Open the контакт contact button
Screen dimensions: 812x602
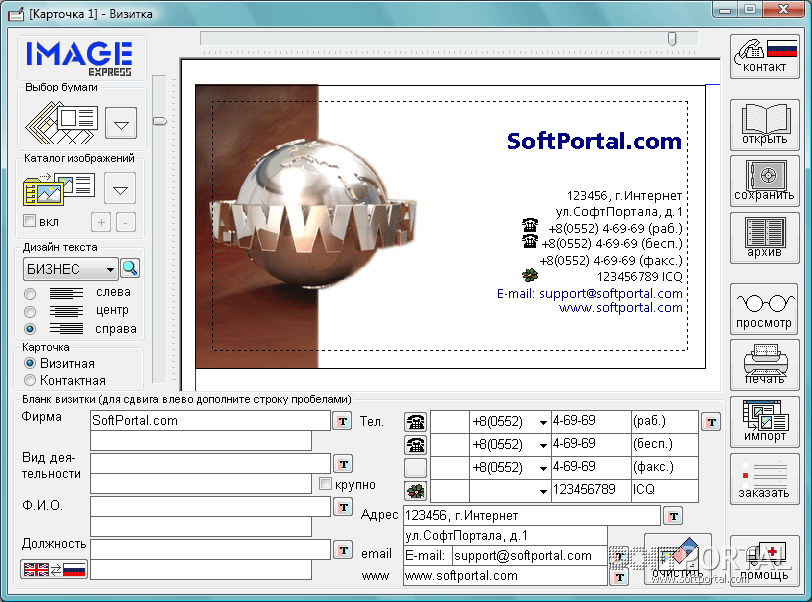click(x=764, y=56)
